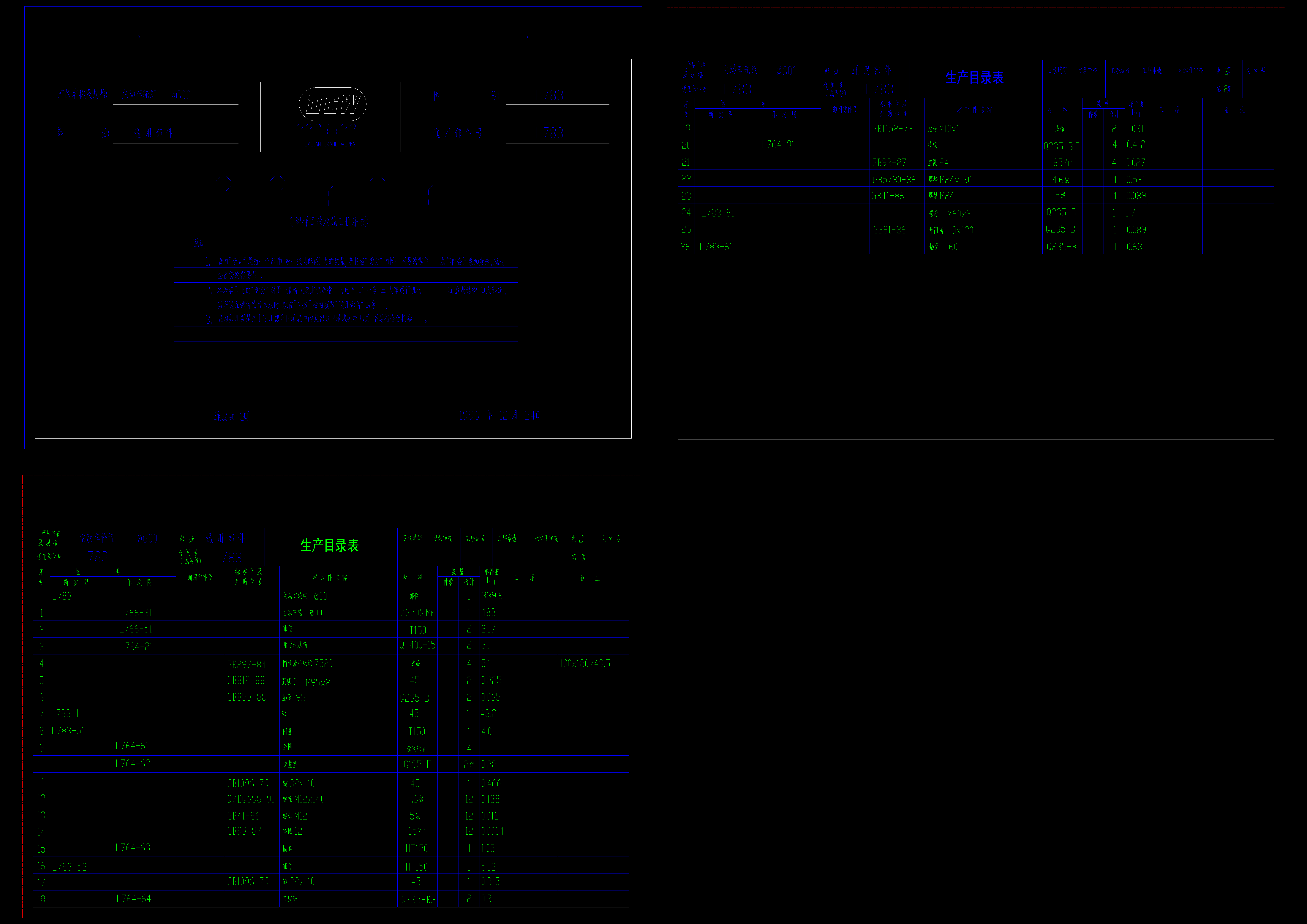Click standard code GB812-88
This screenshot has width=1307, height=924.
click(246, 680)
